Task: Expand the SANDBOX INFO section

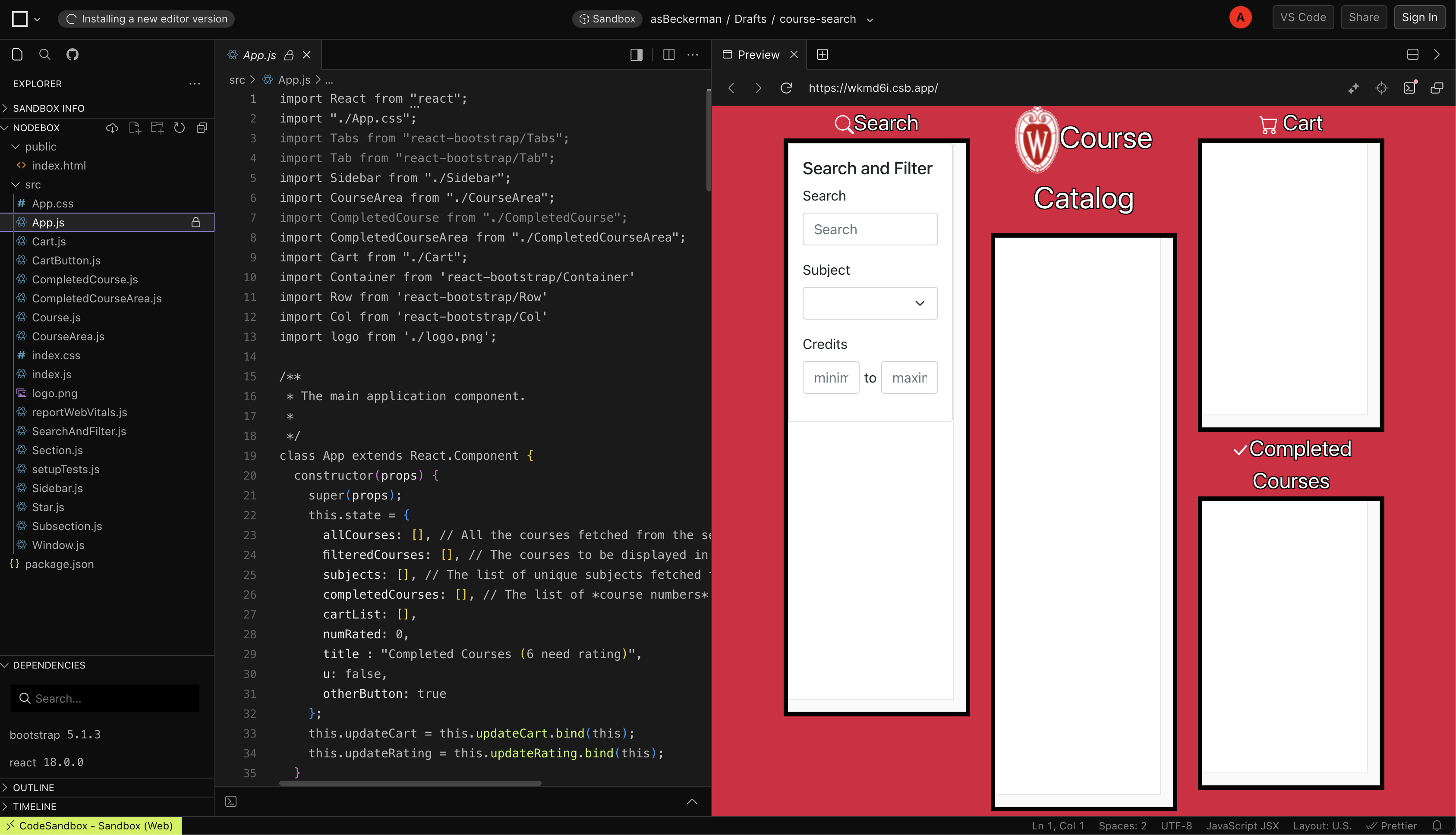Action: 49,108
